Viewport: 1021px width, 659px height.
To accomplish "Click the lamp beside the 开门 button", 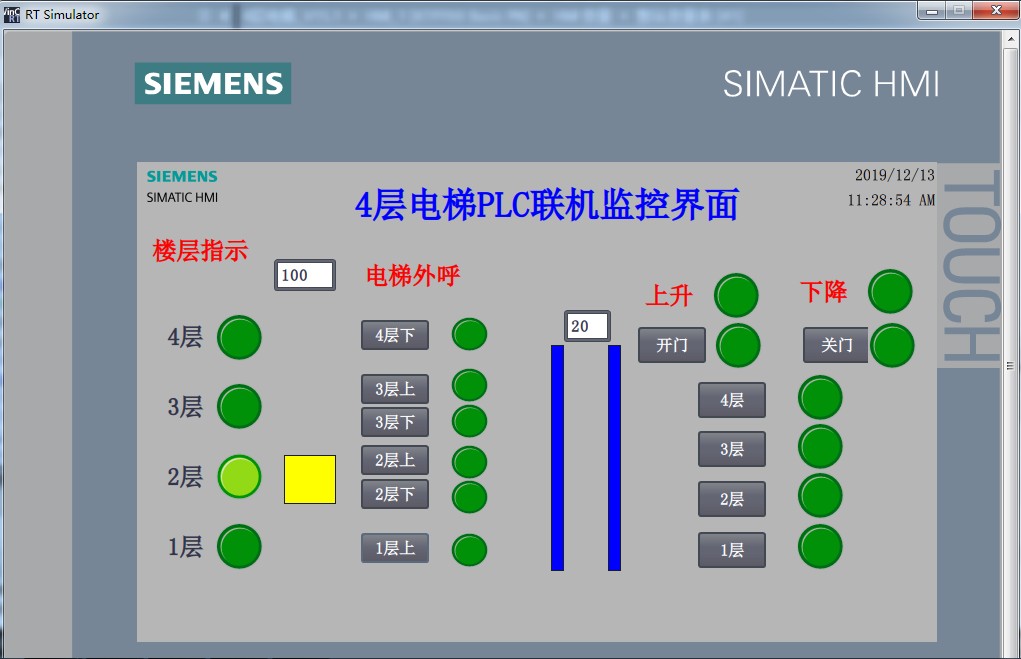I will [x=737, y=345].
